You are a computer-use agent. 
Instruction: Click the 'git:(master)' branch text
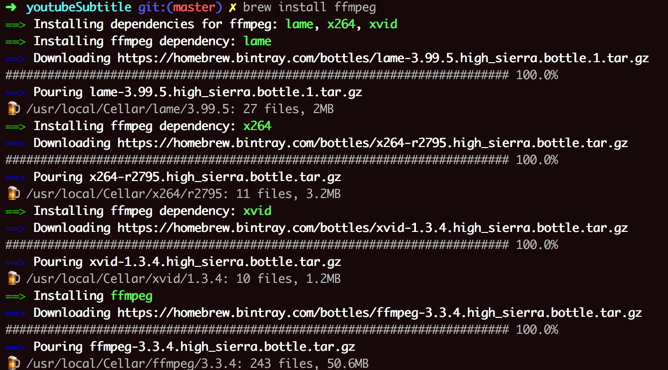(180, 8)
